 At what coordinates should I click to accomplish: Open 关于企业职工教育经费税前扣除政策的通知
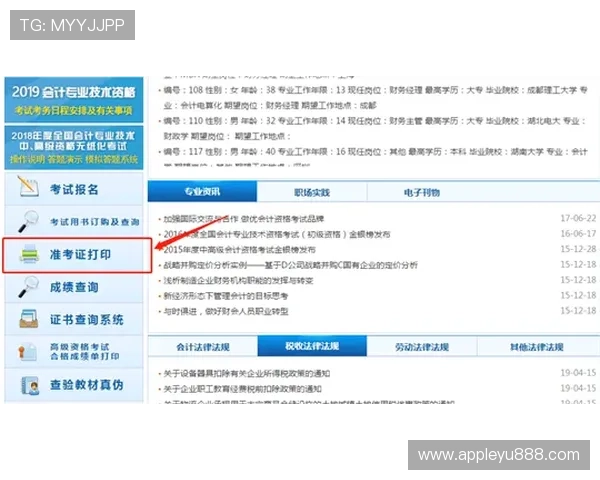point(243,389)
